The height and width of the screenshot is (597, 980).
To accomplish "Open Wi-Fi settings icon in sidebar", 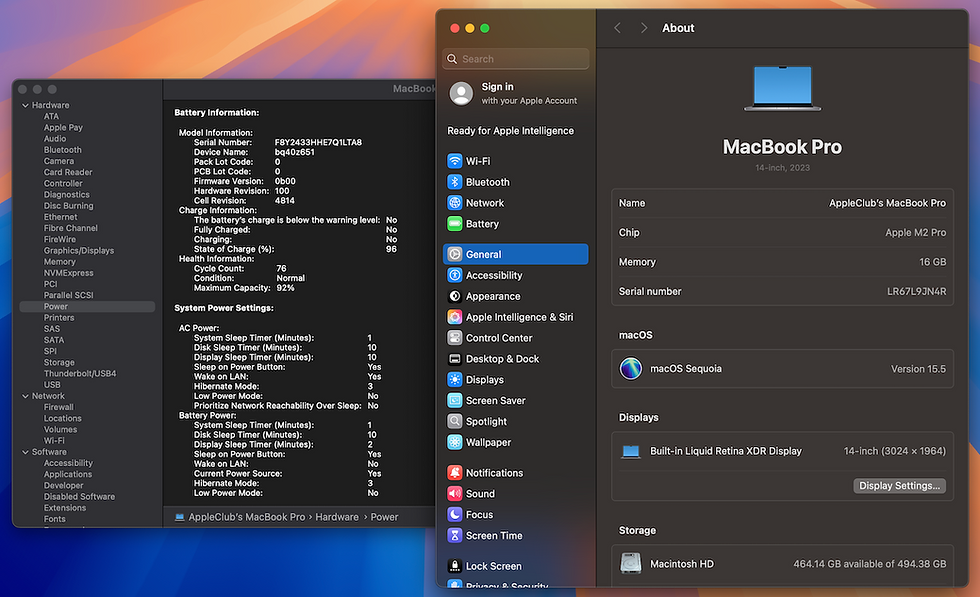I will (x=455, y=161).
